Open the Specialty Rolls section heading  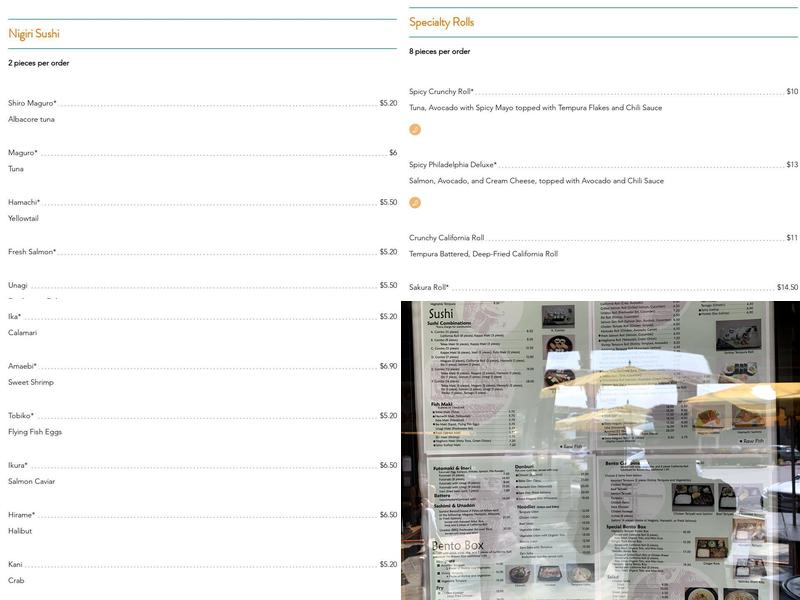coord(441,22)
